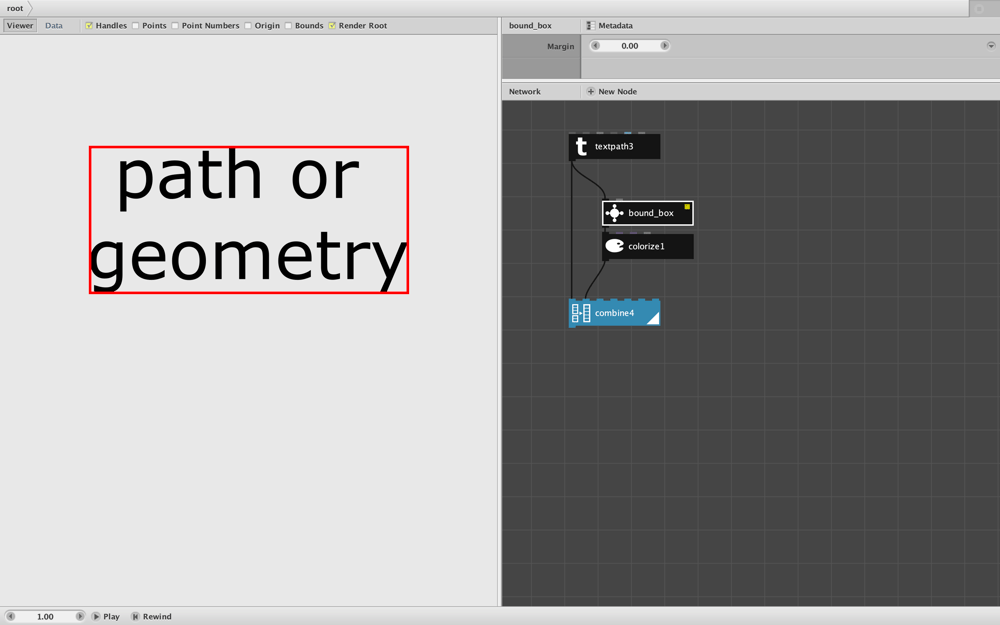Enable the Bounds checkbox

[x=288, y=26]
